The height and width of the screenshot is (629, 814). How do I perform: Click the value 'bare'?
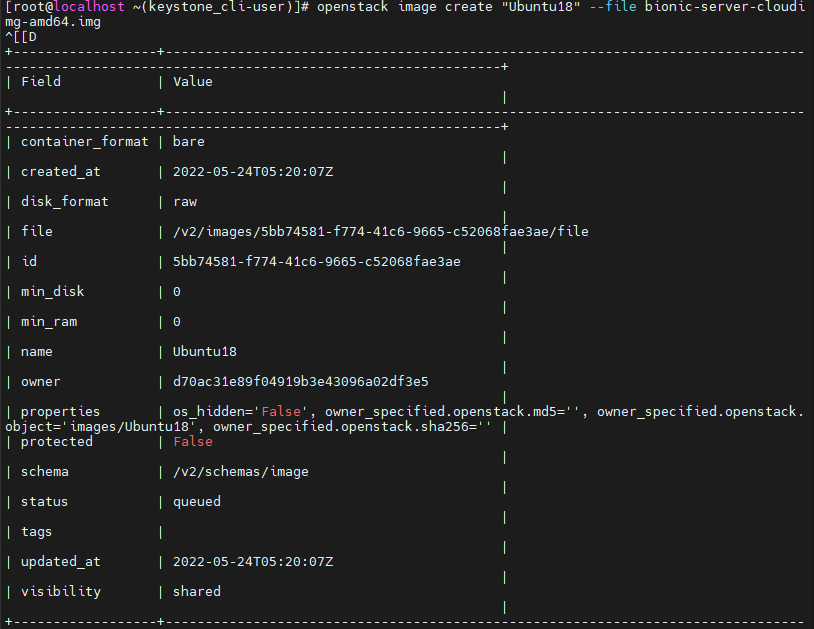[188, 142]
